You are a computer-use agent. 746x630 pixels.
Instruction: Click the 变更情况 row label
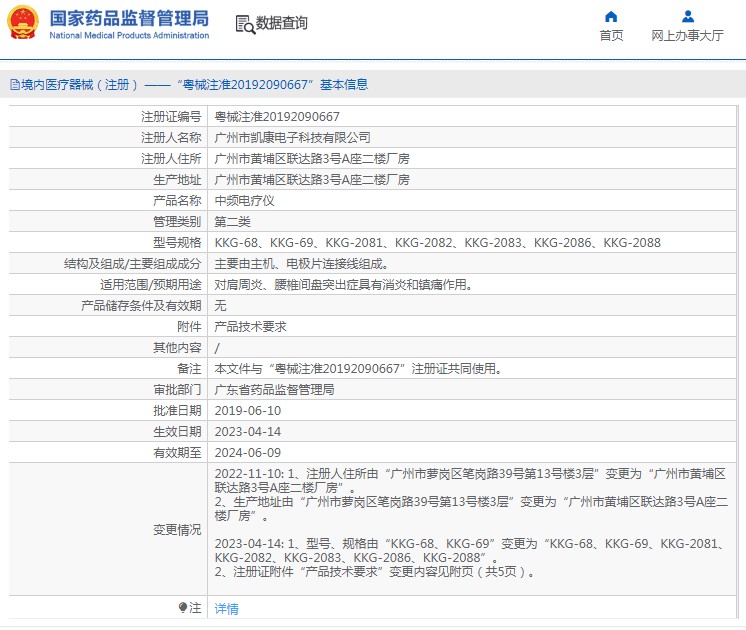177,530
